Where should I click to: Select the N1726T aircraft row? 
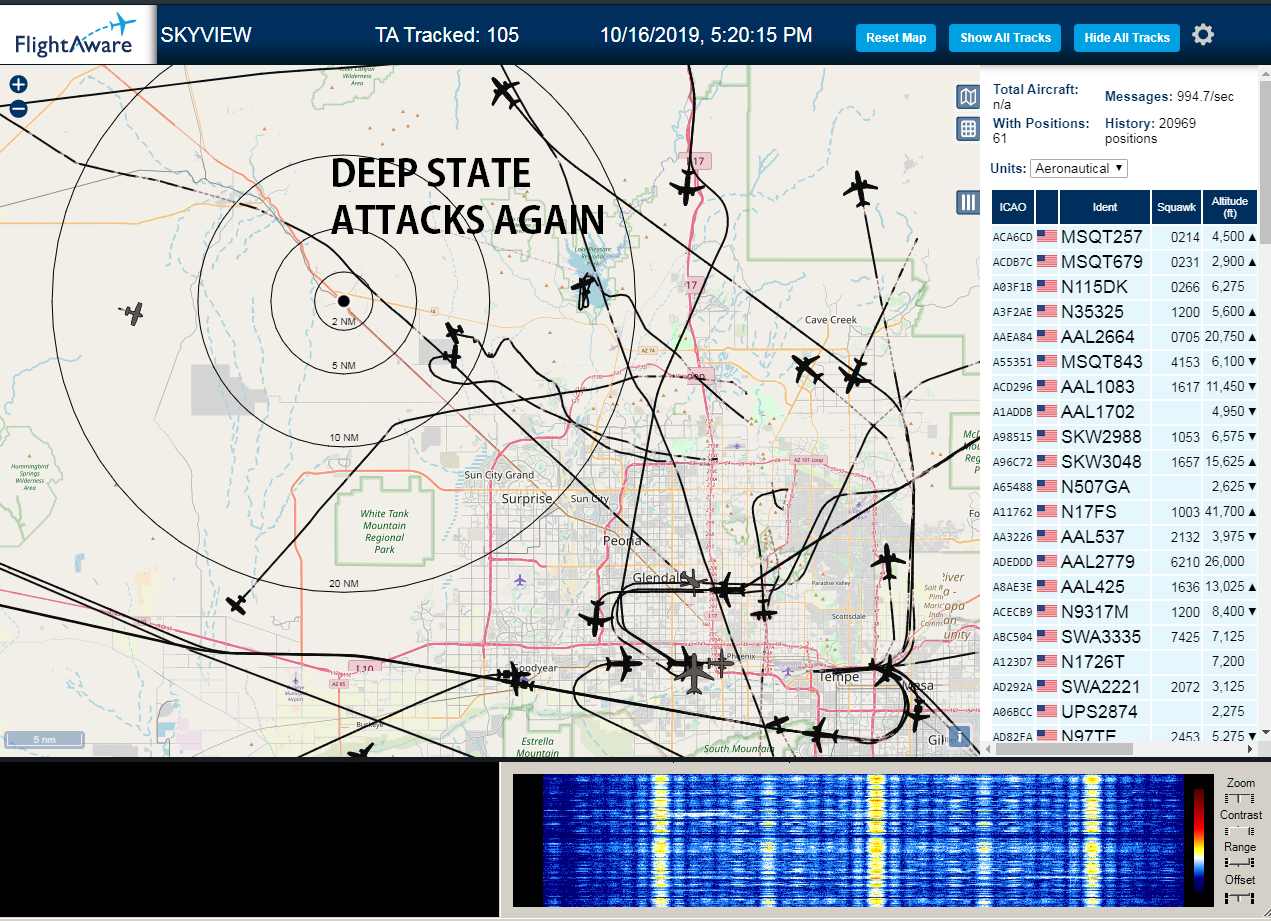pos(1125,662)
